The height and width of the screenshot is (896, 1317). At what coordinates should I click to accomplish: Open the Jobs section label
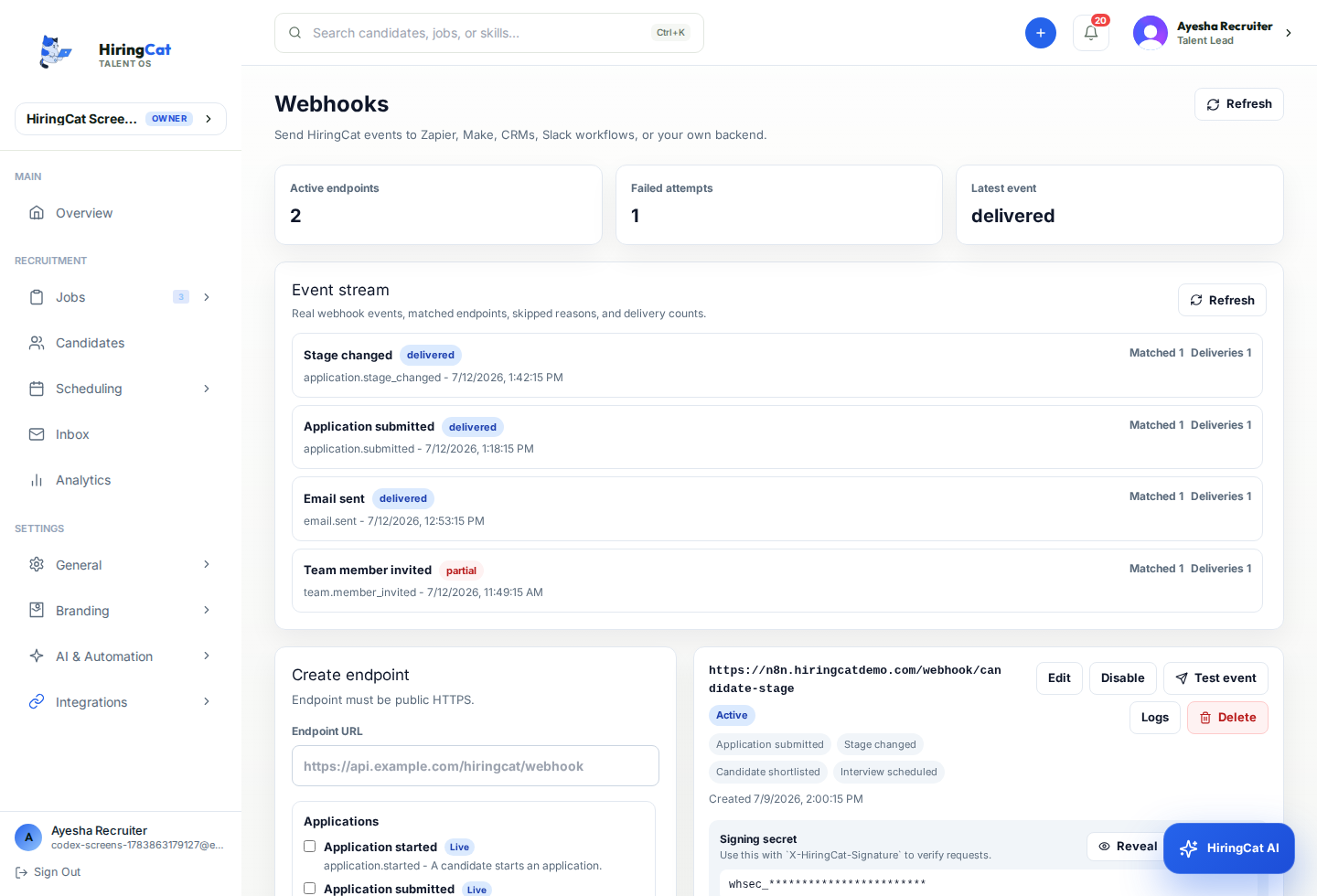pos(70,297)
